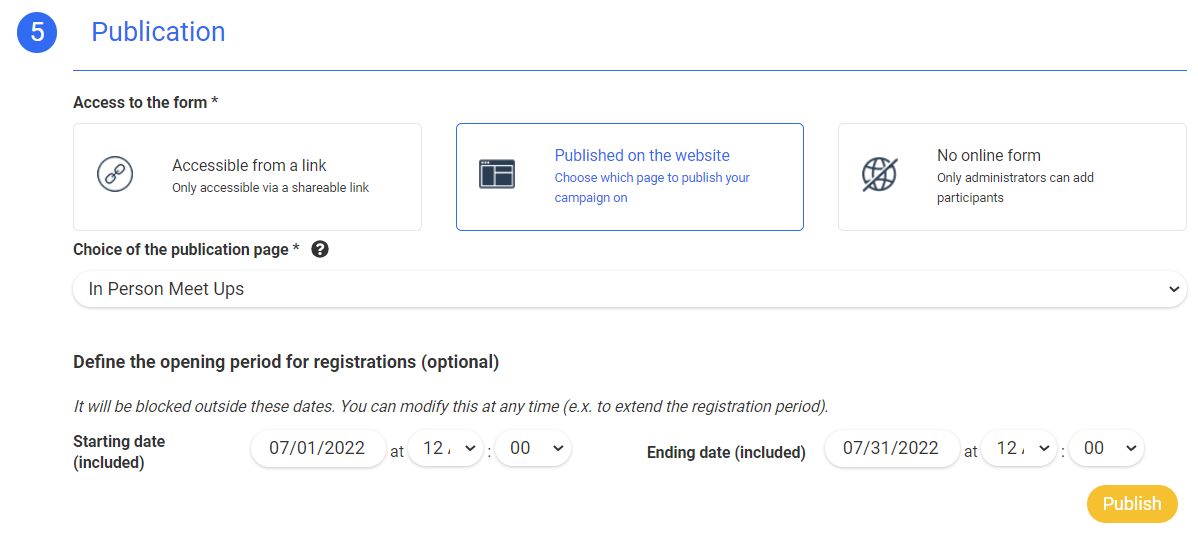Choose "Published on the website" access option
This screenshot has width=1198, height=541.
click(x=629, y=177)
